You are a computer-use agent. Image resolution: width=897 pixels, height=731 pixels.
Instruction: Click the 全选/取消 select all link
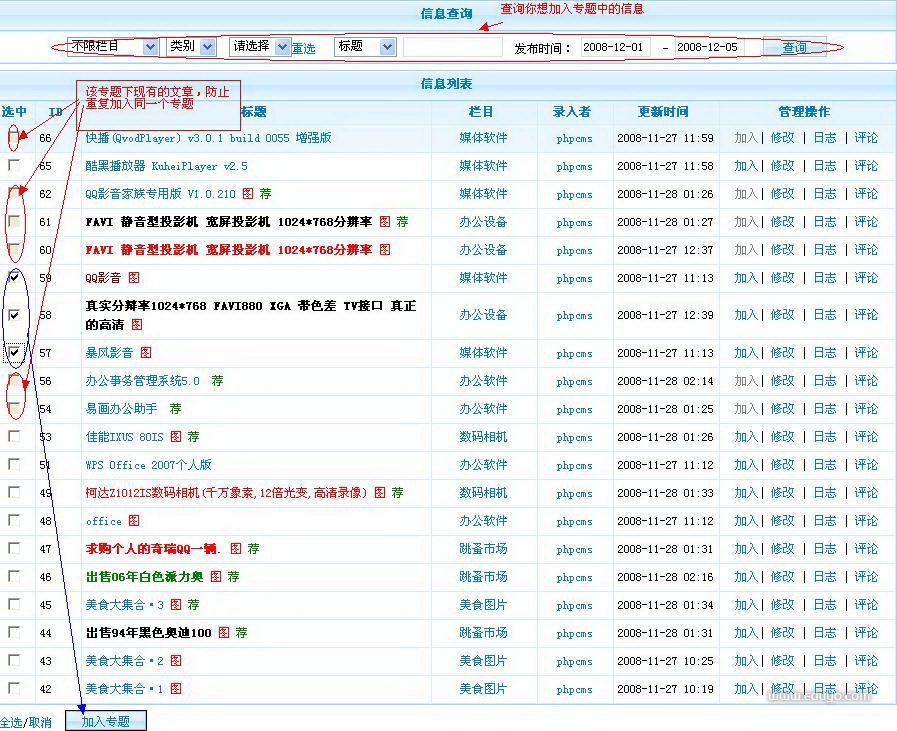(26, 722)
